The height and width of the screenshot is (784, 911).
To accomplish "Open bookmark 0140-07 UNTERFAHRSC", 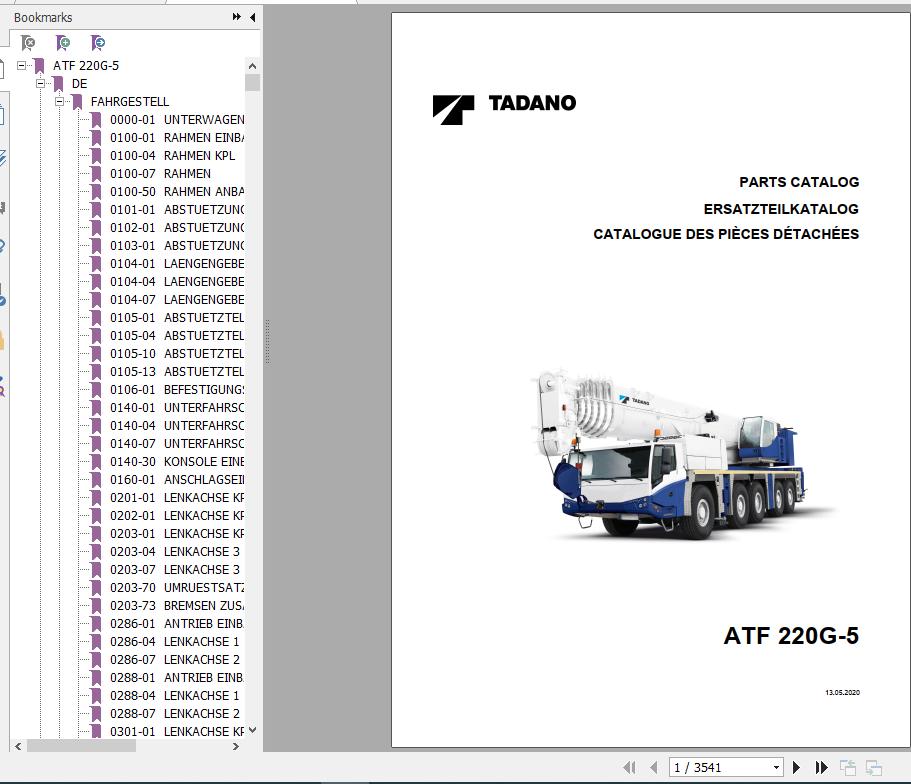I will (x=177, y=444).
